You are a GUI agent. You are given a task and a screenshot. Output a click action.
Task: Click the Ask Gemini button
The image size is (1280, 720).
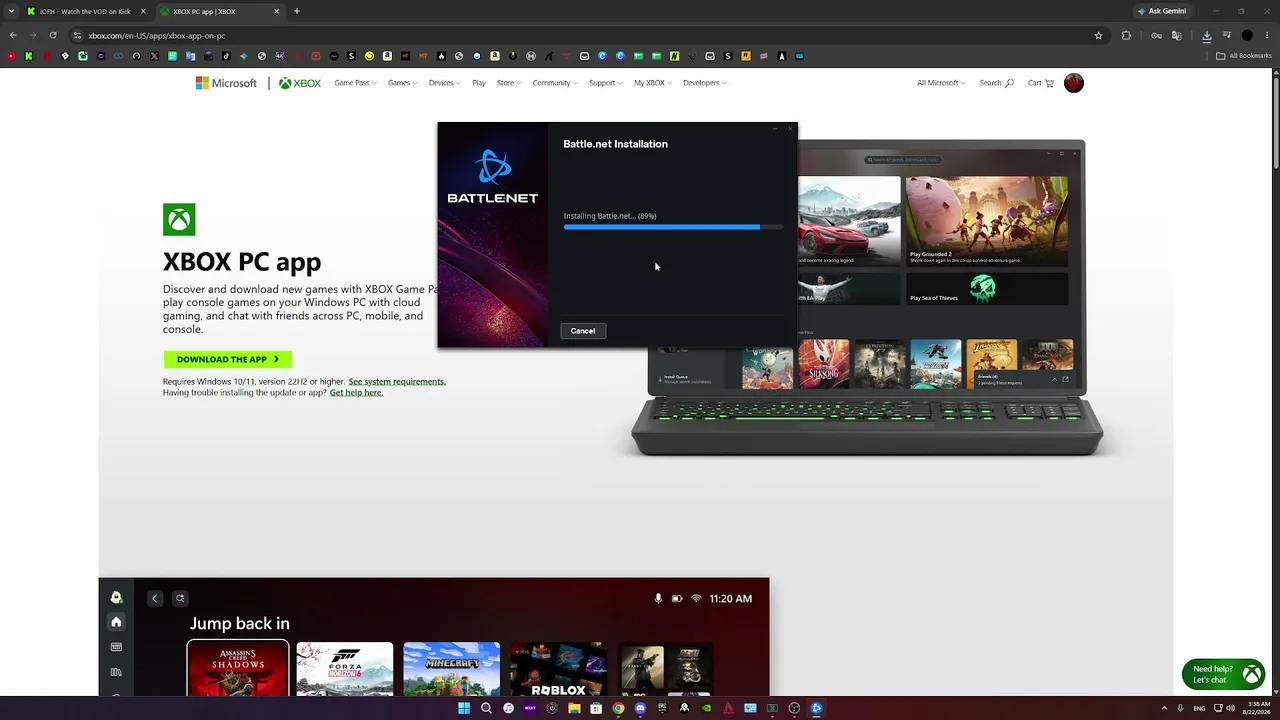(1161, 11)
